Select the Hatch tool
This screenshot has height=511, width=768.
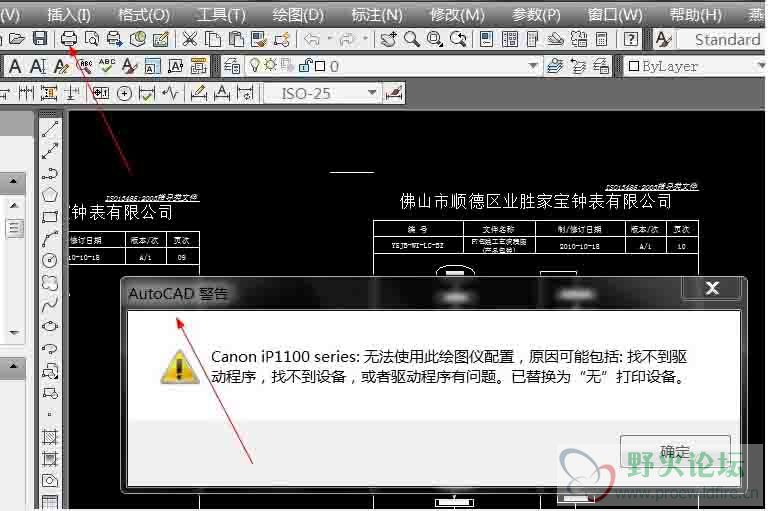(x=50, y=437)
